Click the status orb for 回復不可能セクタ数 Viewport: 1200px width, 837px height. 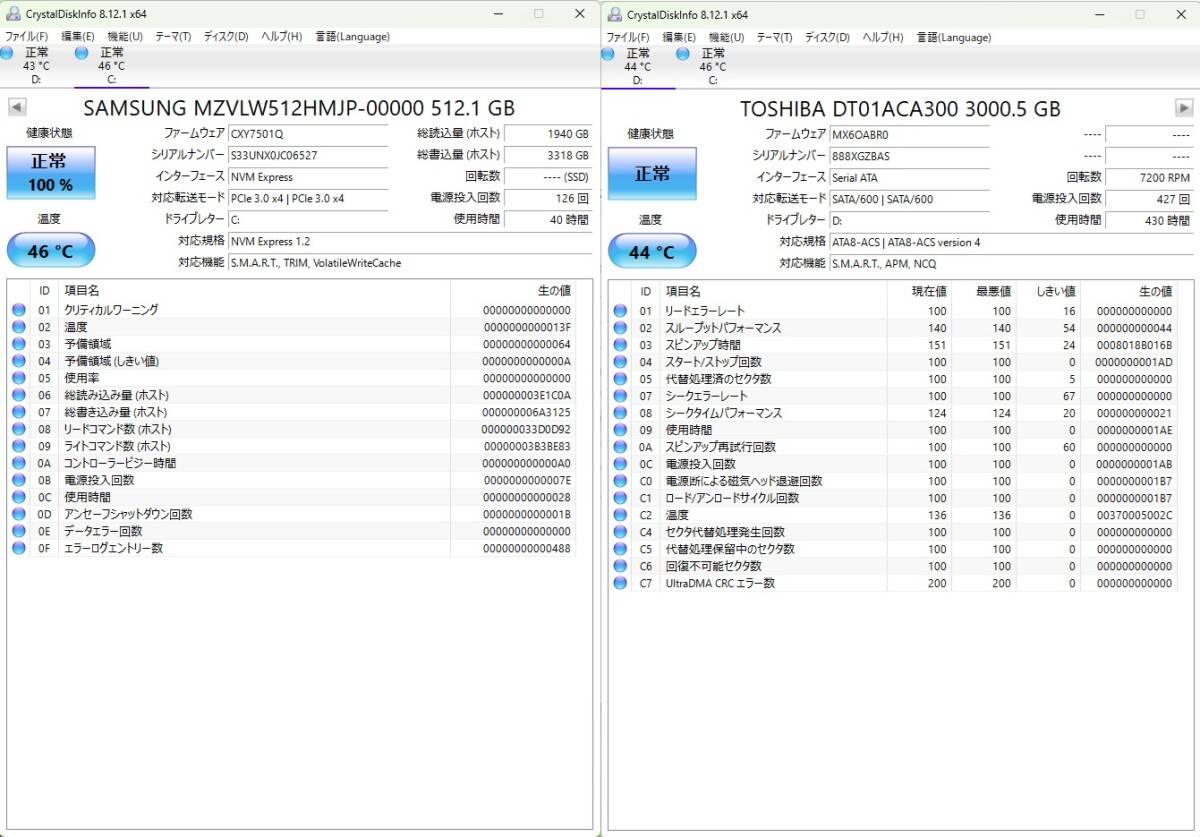[x=620, y=566]
